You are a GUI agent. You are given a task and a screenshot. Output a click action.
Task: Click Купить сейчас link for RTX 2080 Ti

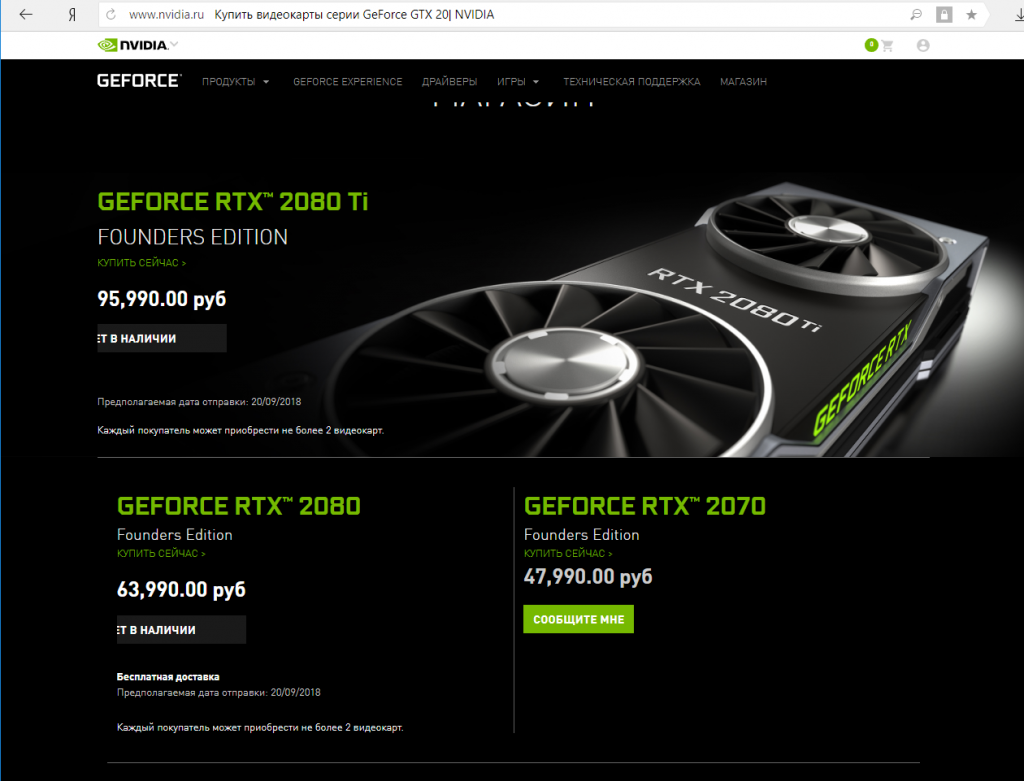142,263
